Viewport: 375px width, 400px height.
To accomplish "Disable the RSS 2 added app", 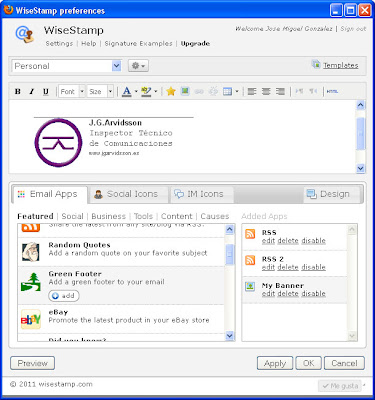I will (x=313, y=267).
